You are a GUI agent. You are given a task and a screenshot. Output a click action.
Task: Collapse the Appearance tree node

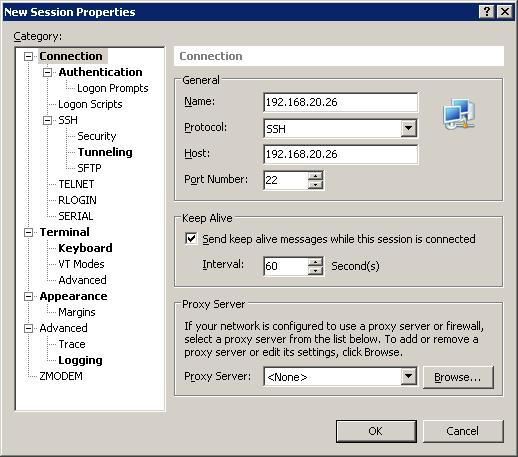point(29,296)
